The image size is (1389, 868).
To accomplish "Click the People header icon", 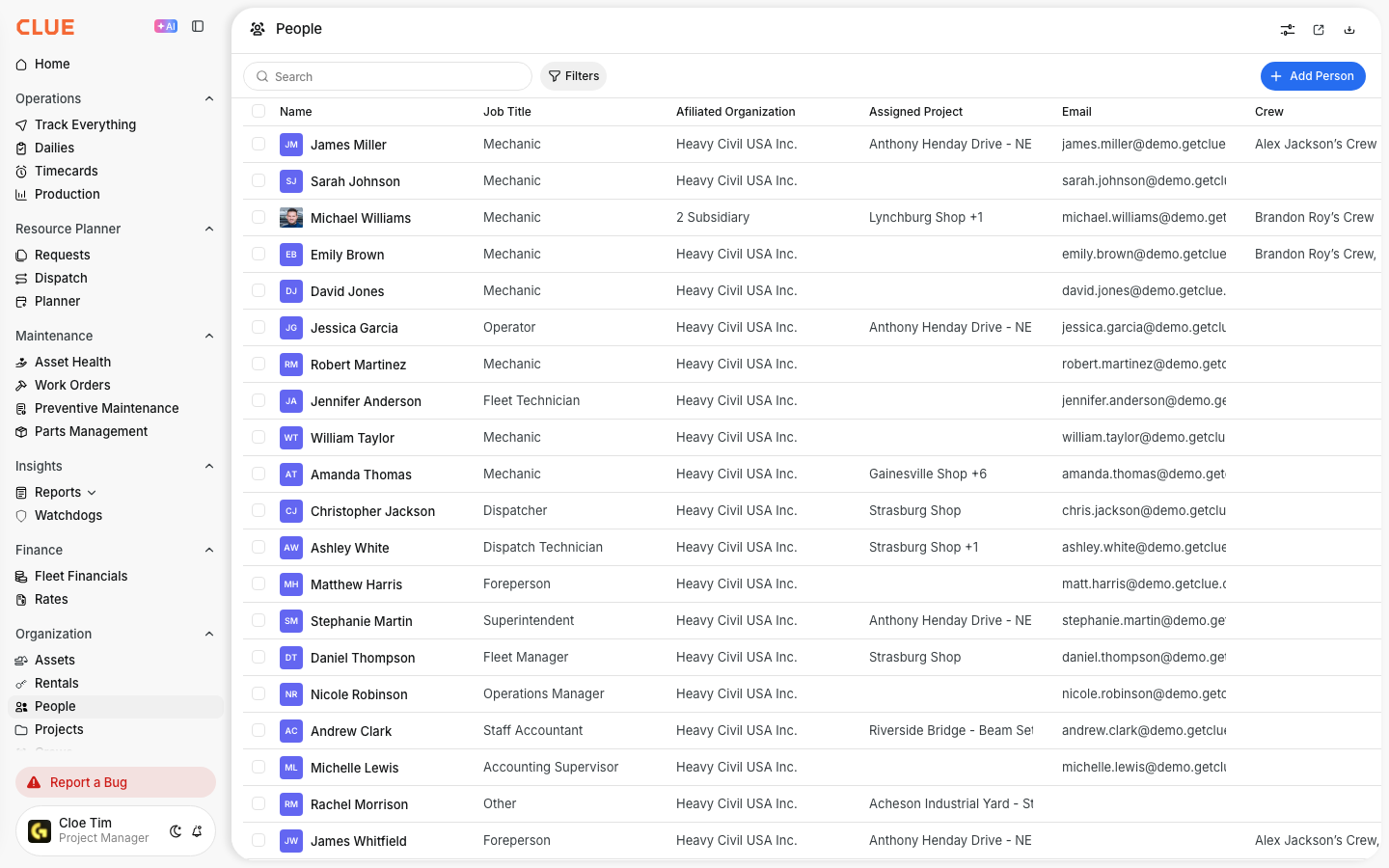I will (x=258, y=29).
